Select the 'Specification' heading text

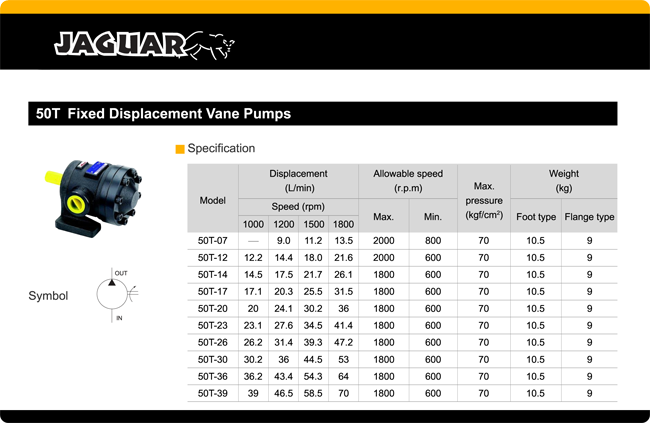[221, 148]
